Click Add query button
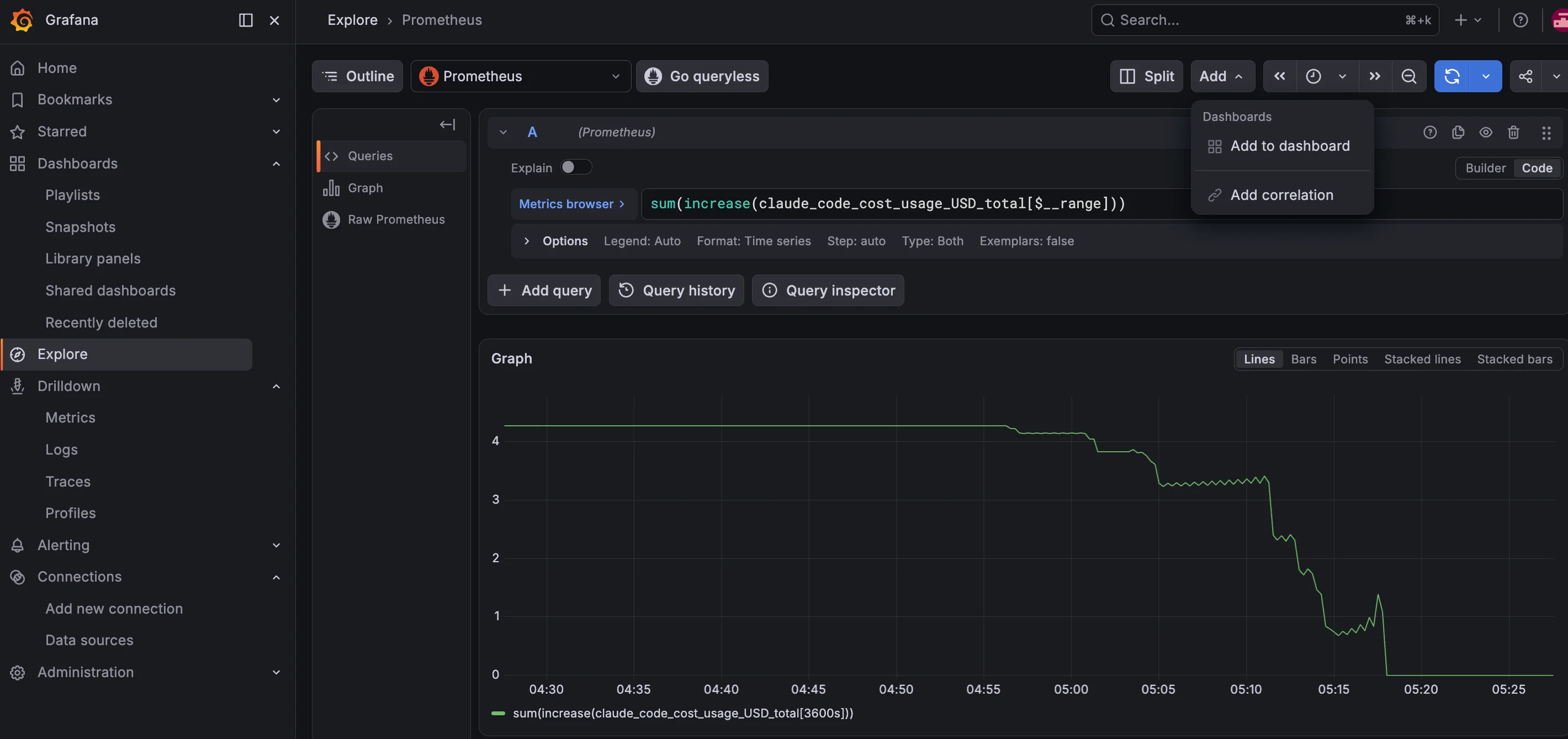Screen dimensions: 1568x739 coord(544,291)
